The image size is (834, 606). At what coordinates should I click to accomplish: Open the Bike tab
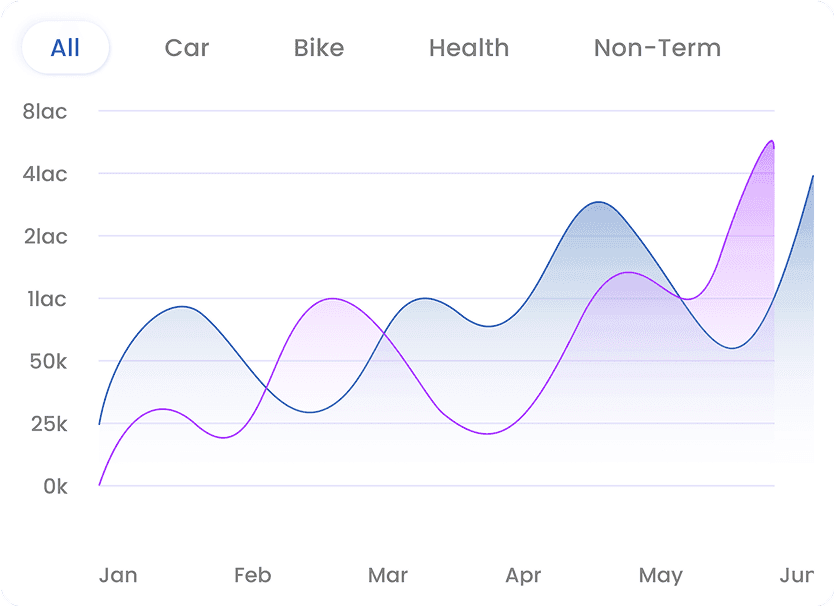click(x=319, y=48)
